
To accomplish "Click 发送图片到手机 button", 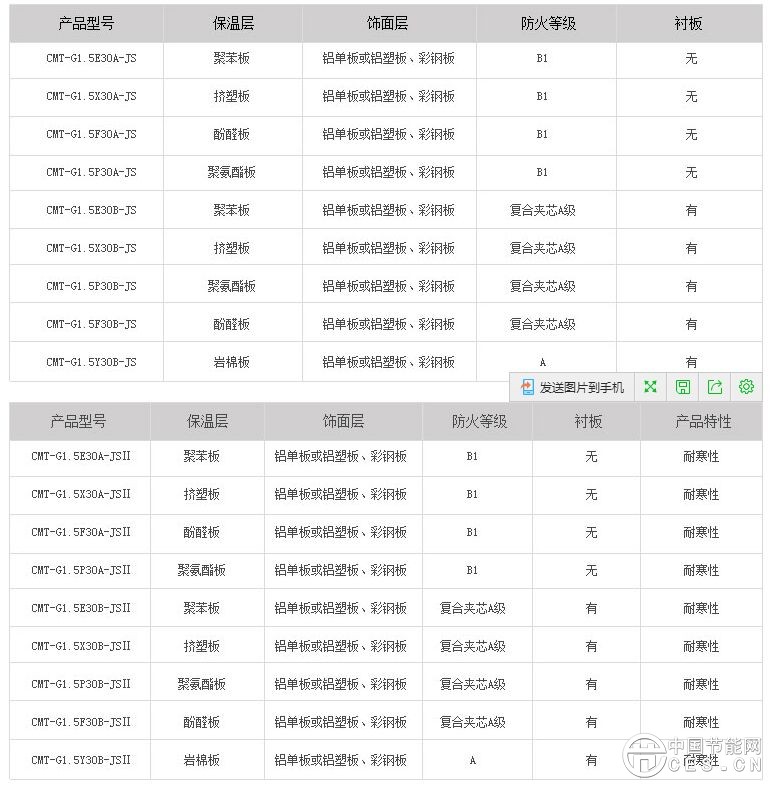I will tap(572, 387).
